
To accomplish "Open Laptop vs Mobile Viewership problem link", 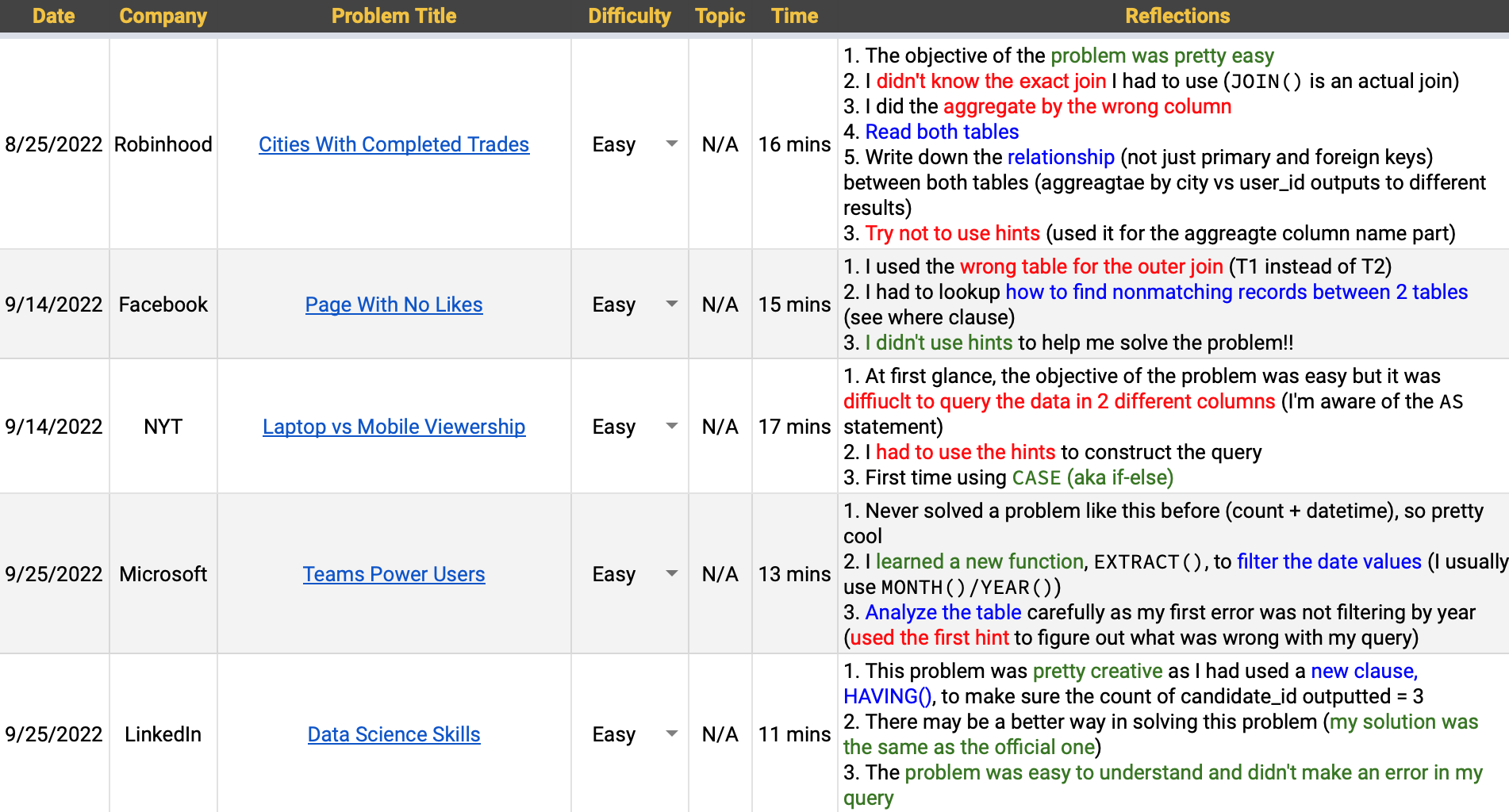I will (394, 427).
